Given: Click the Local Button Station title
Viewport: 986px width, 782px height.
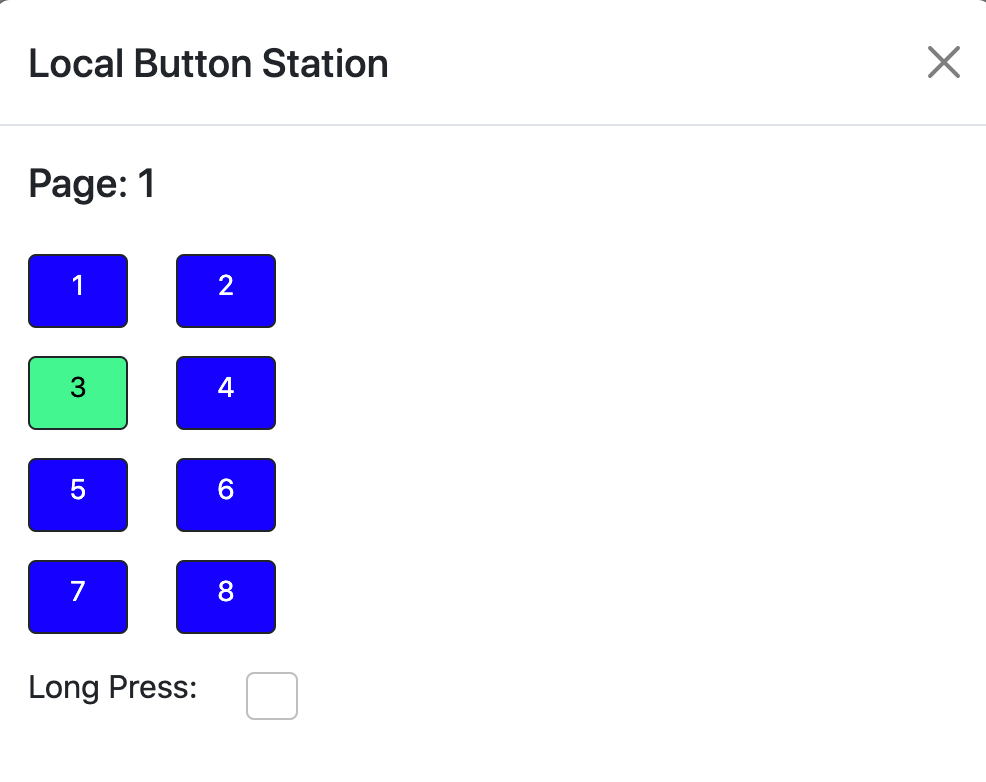Looking at the screenshot, I should (x=209, y=63).
